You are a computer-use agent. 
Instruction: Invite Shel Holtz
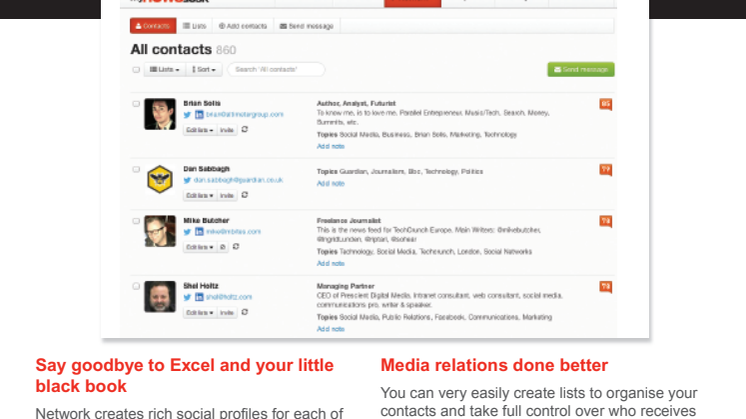(227, 313)
